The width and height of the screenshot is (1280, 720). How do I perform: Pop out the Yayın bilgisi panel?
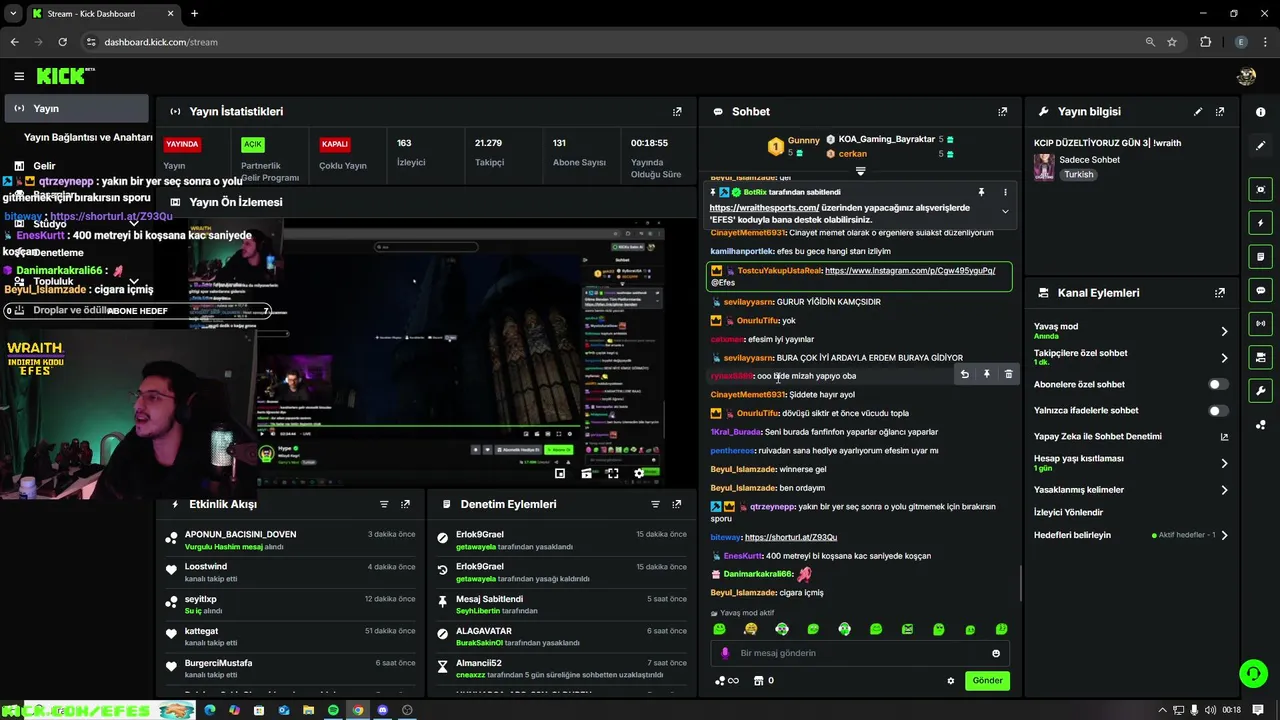(1220, 112)
